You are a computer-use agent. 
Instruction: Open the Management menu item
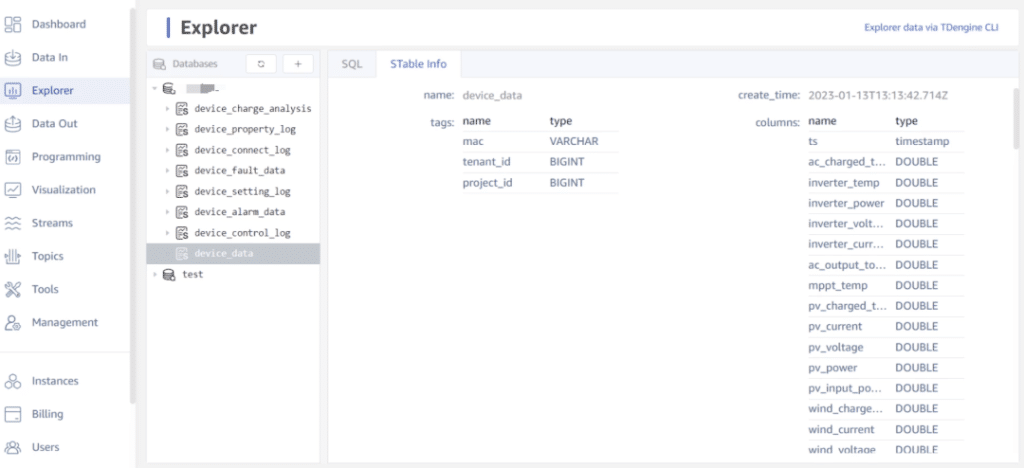(64, 322)
